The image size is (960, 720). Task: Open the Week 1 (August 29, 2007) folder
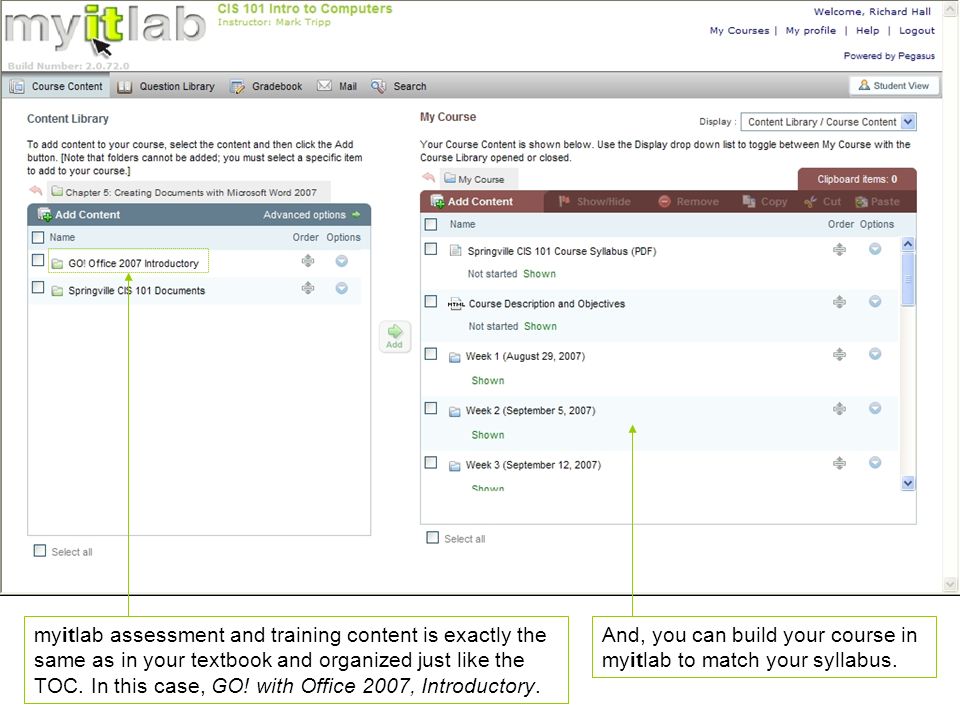525,356
